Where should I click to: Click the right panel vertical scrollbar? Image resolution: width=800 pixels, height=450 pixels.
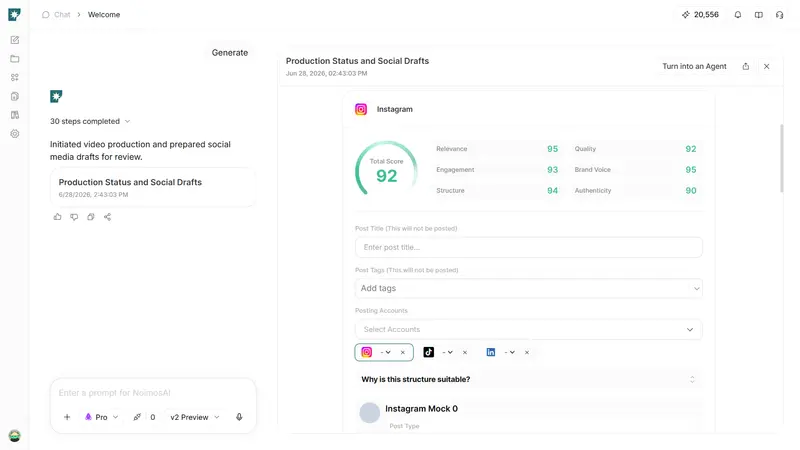click(782, 158)
